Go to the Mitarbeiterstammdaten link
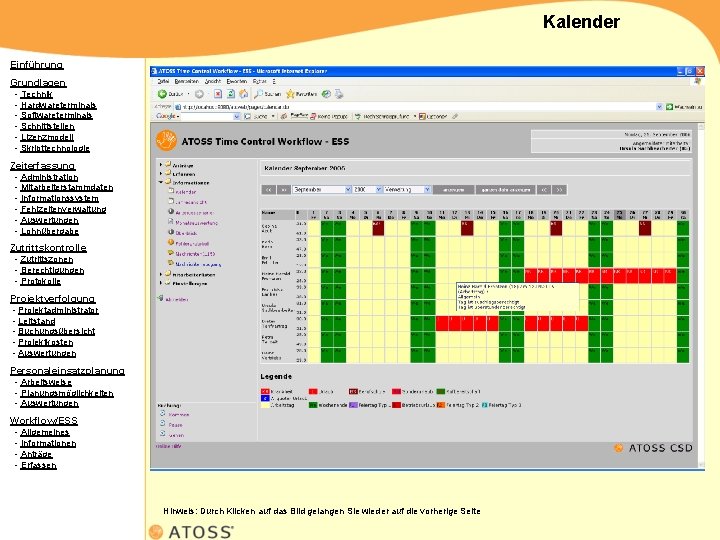The width and height of the screenshot is (720, 540). [67, 187]
